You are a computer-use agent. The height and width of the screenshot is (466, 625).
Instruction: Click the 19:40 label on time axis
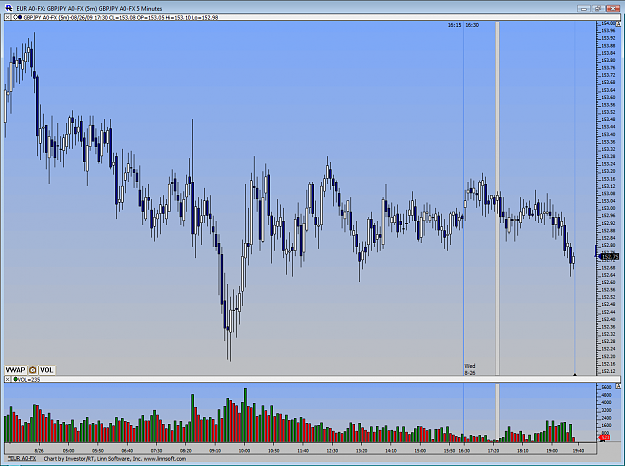click(x=578, y=451)
